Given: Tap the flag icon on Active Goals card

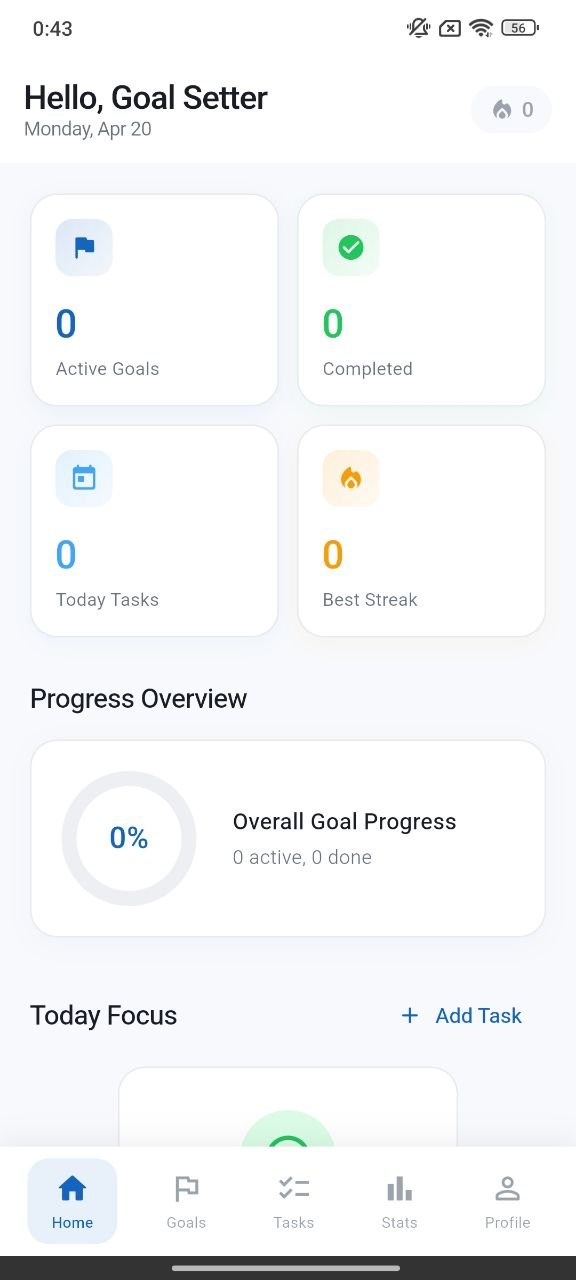Looking at the screenshot, I should 82,247.
